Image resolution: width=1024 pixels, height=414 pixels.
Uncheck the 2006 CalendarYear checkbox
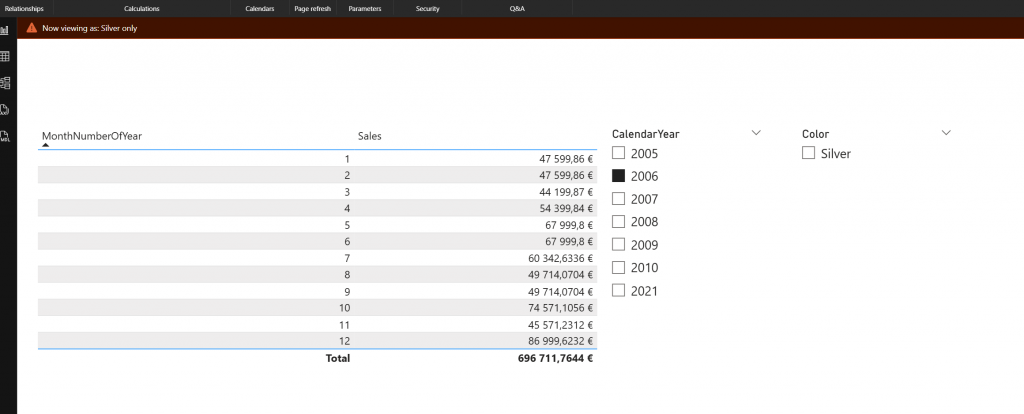click(x=618, y=175)
